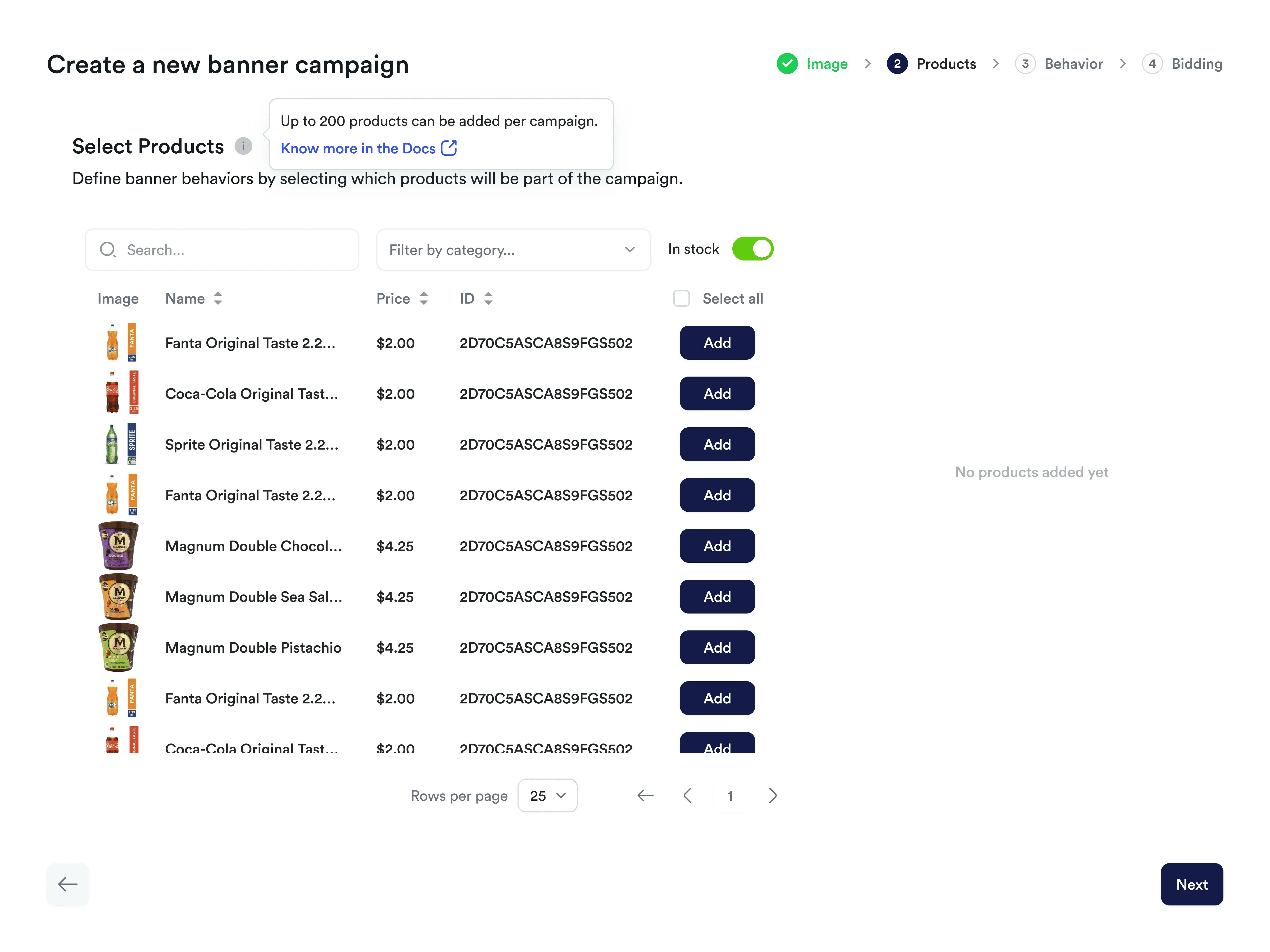Click the search magnifier icon
The width and height of the screenshot is (1270, 952).
pyautogui.click(x=108, y=250)
